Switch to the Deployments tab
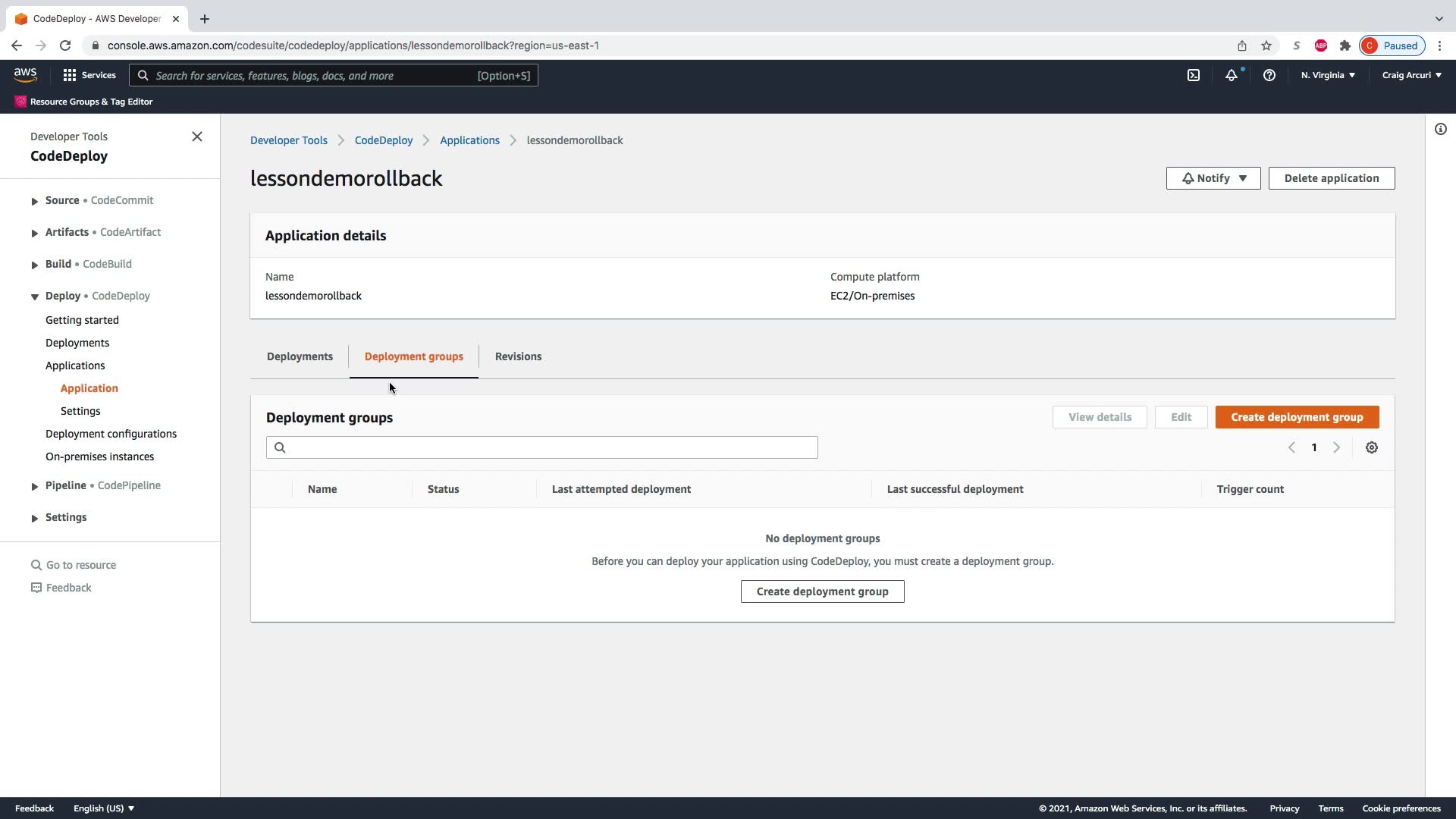The image size is (1456, 819). (x=300, y=356)
